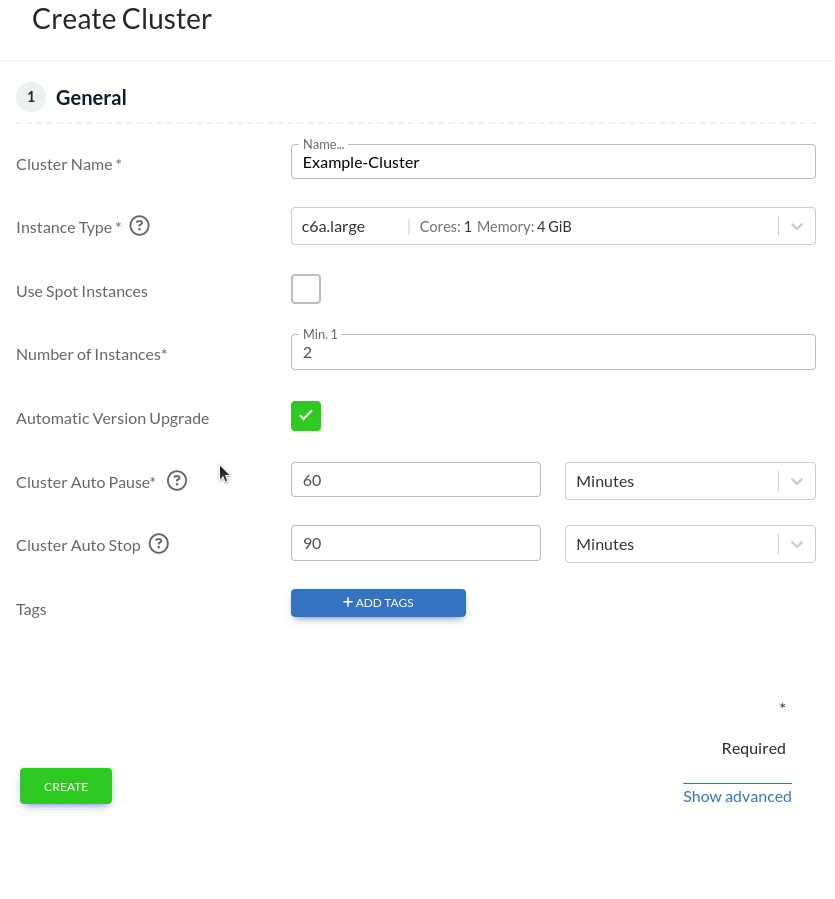Open advanced settings via Show advanced link
Screen dimensions: 835x899
click(737, 795)
